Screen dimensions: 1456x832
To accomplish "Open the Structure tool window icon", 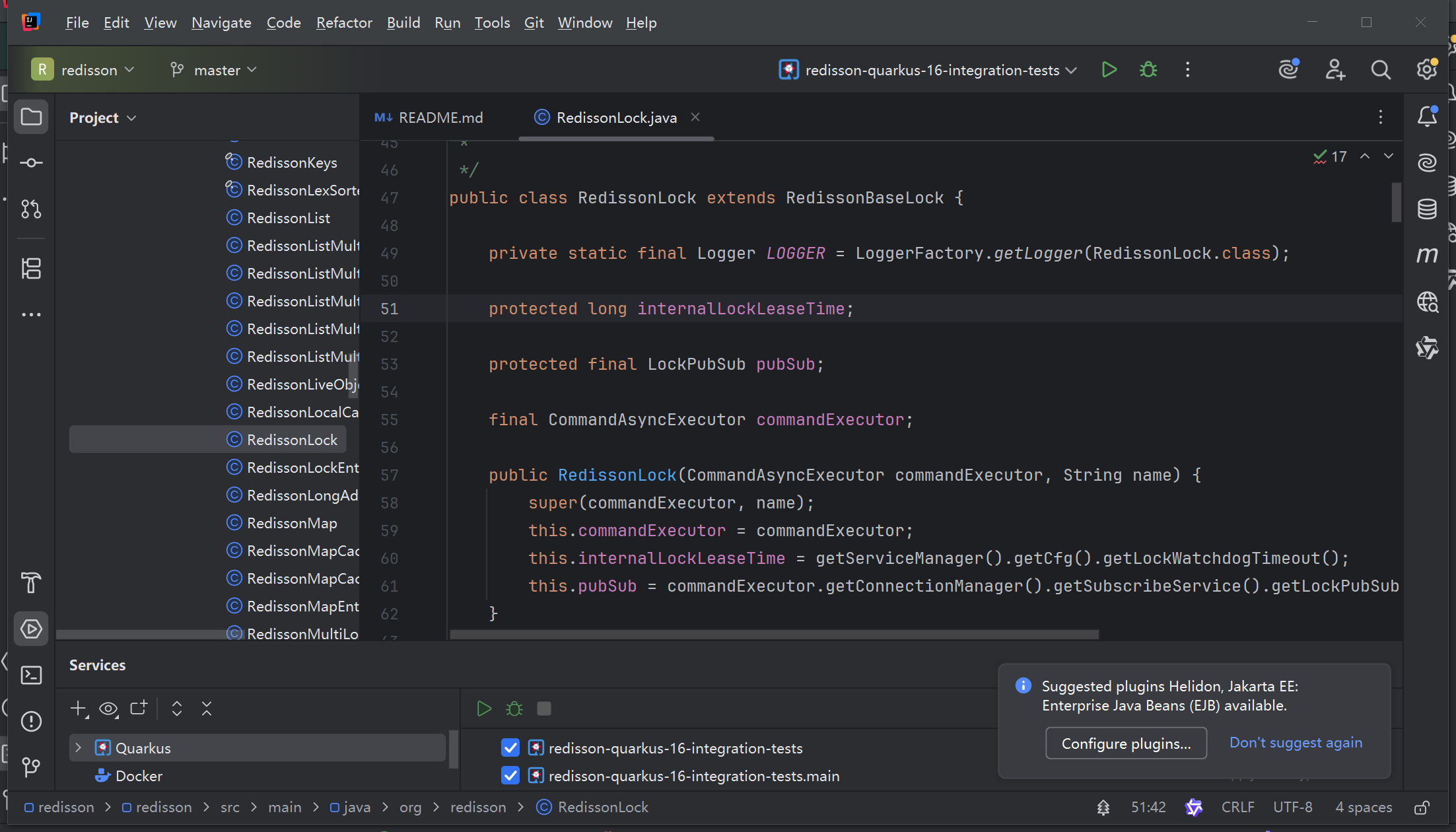I will point(31,269).
